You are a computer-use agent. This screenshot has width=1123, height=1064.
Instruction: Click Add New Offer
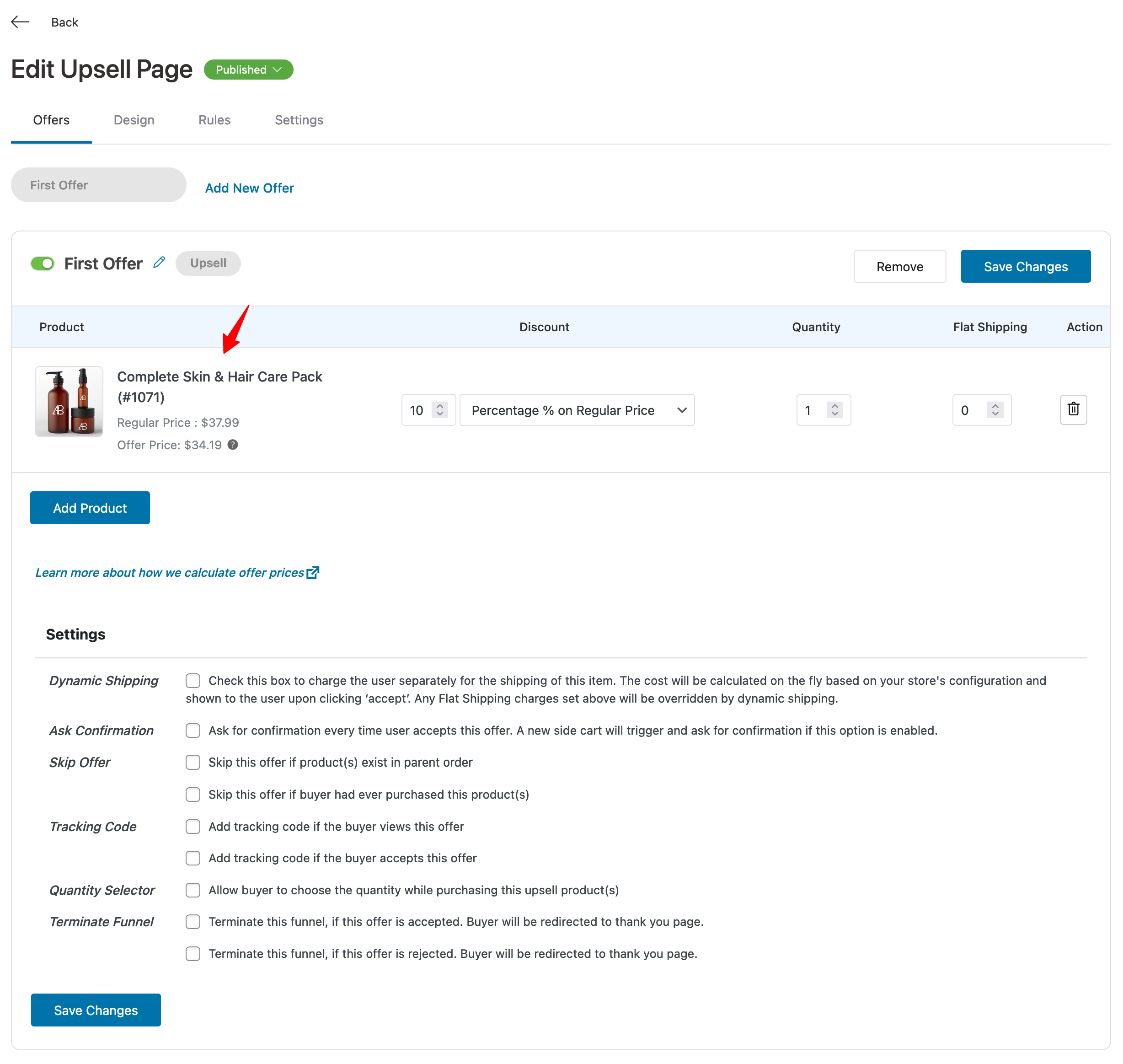click(x=249, y=188)
